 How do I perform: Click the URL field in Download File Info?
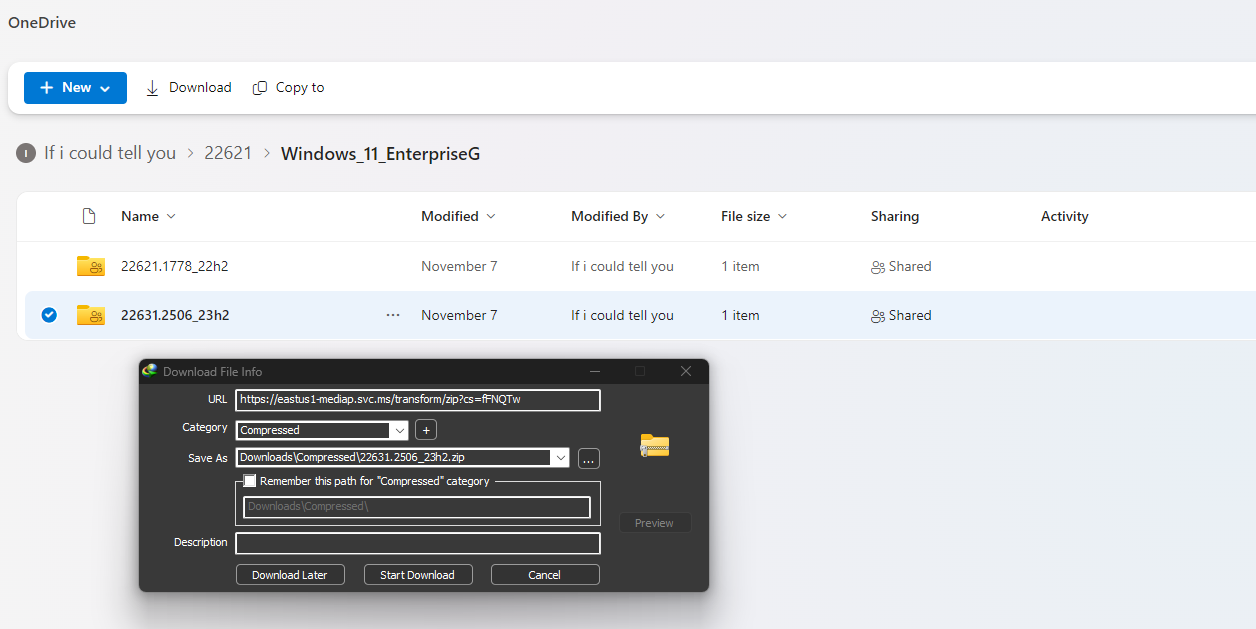[418, 400]
